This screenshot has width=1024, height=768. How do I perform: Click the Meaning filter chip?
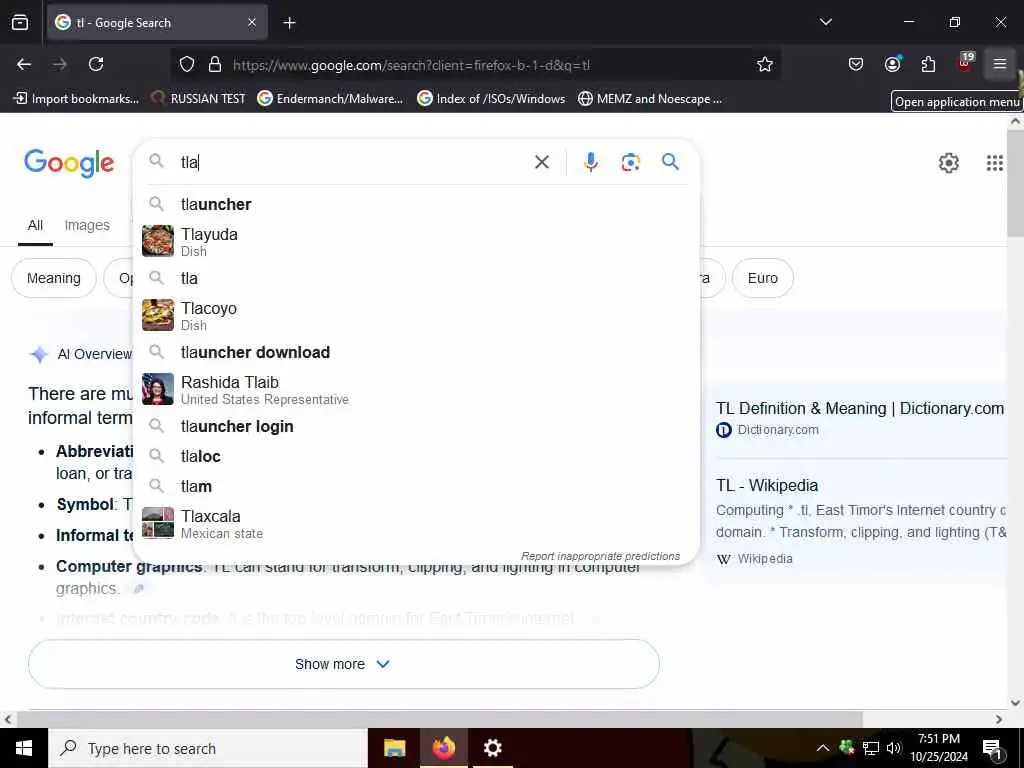pos(54,278)
